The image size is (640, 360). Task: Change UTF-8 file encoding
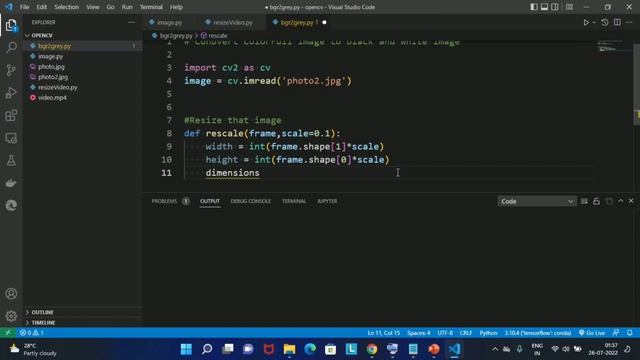pyautogui.click(x=445, y=333)
